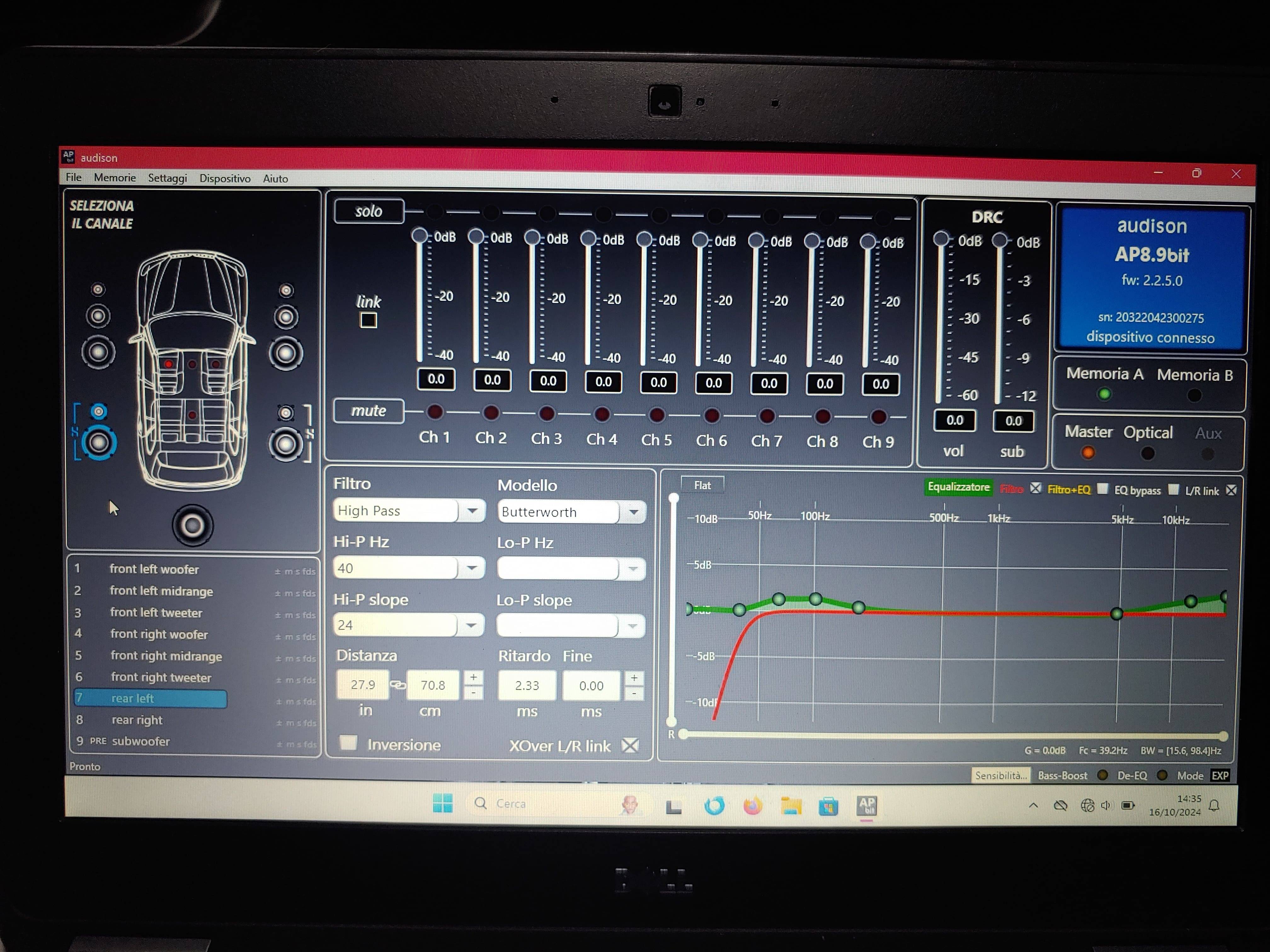This screenshot has height=952, width=1270.
Task: Open the notification bell in system tray
Action: (1214, 806)
